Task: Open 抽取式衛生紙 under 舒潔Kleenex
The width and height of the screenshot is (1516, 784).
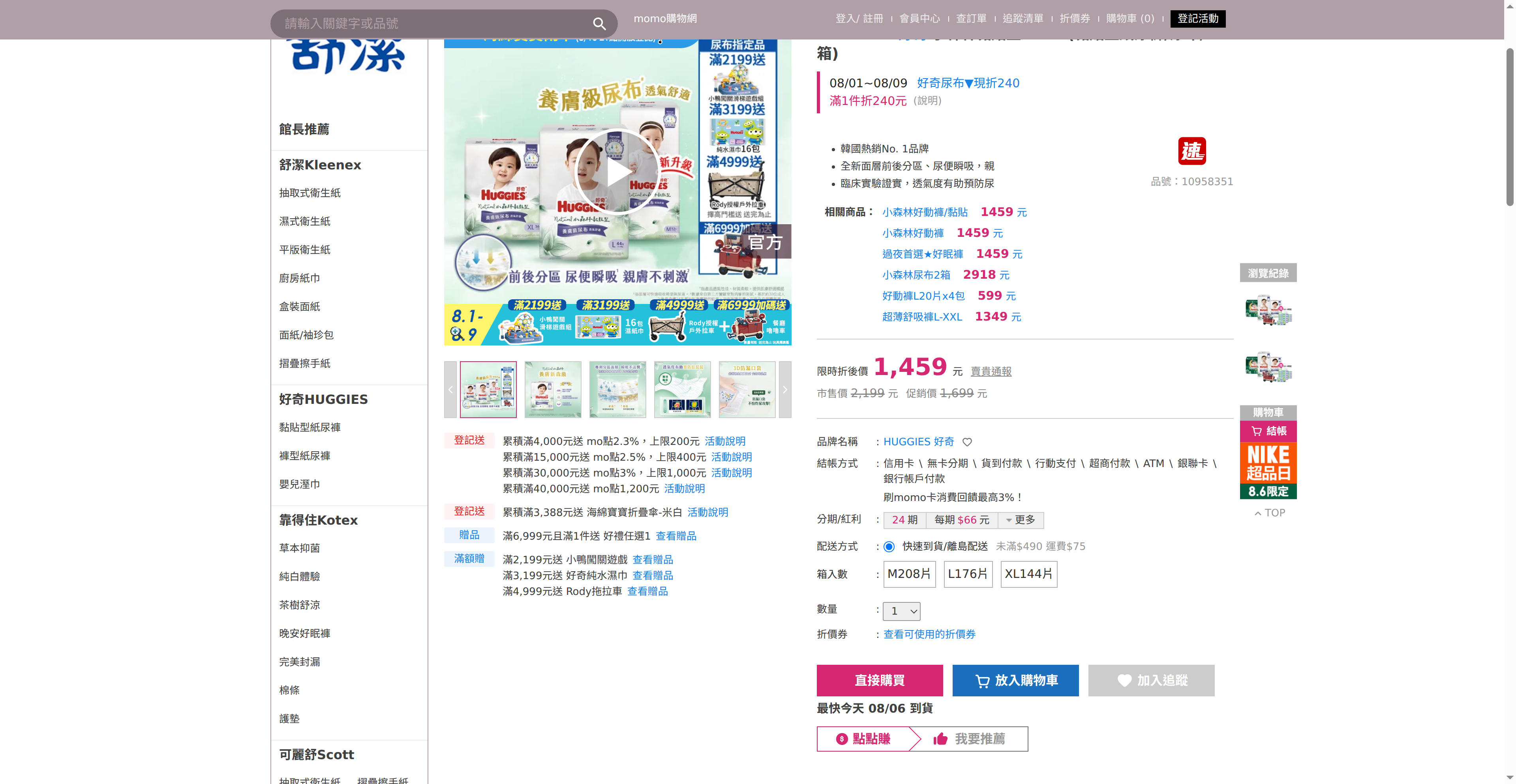Action: coord(310,193)
